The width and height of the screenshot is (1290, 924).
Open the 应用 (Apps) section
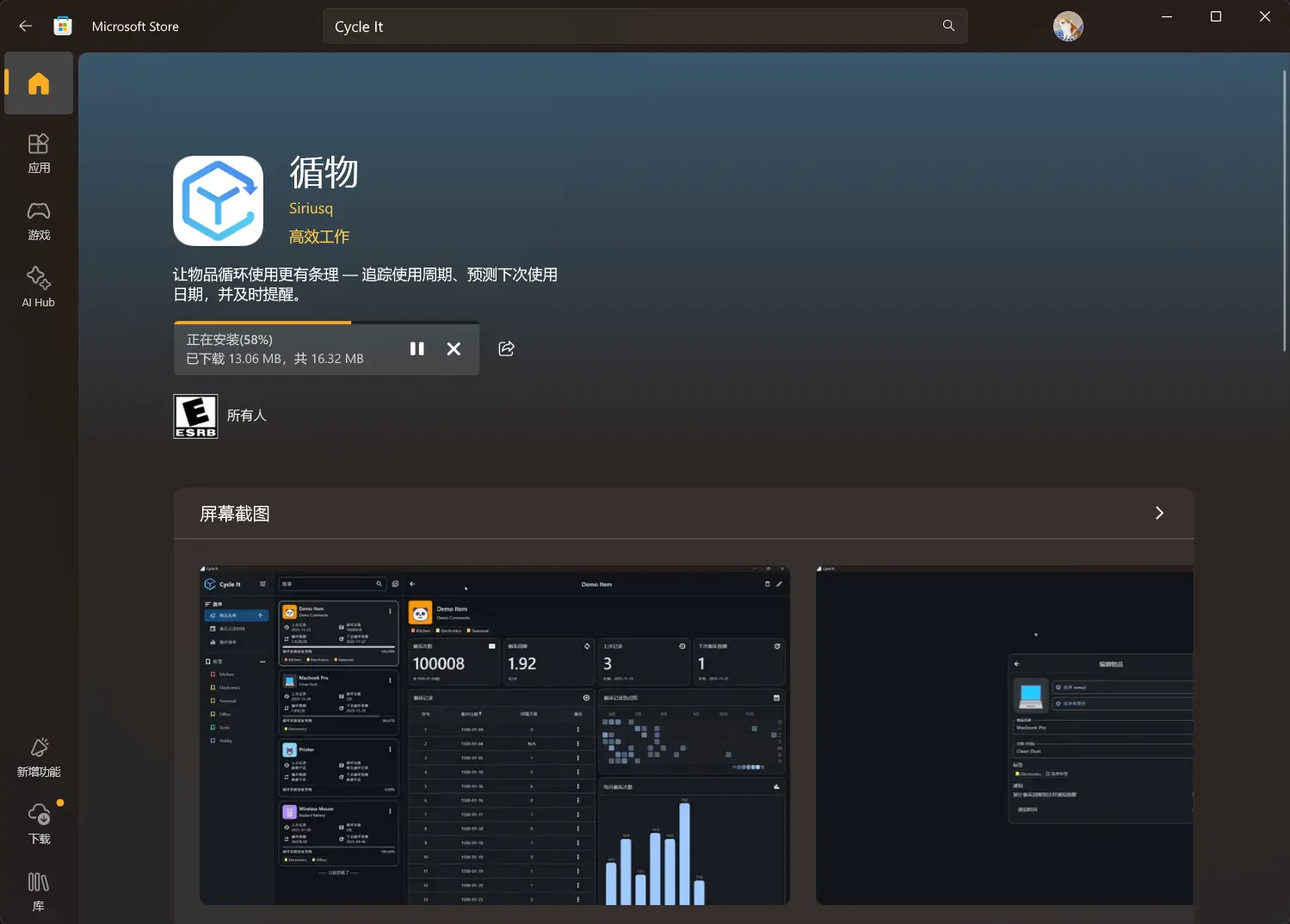39,153
